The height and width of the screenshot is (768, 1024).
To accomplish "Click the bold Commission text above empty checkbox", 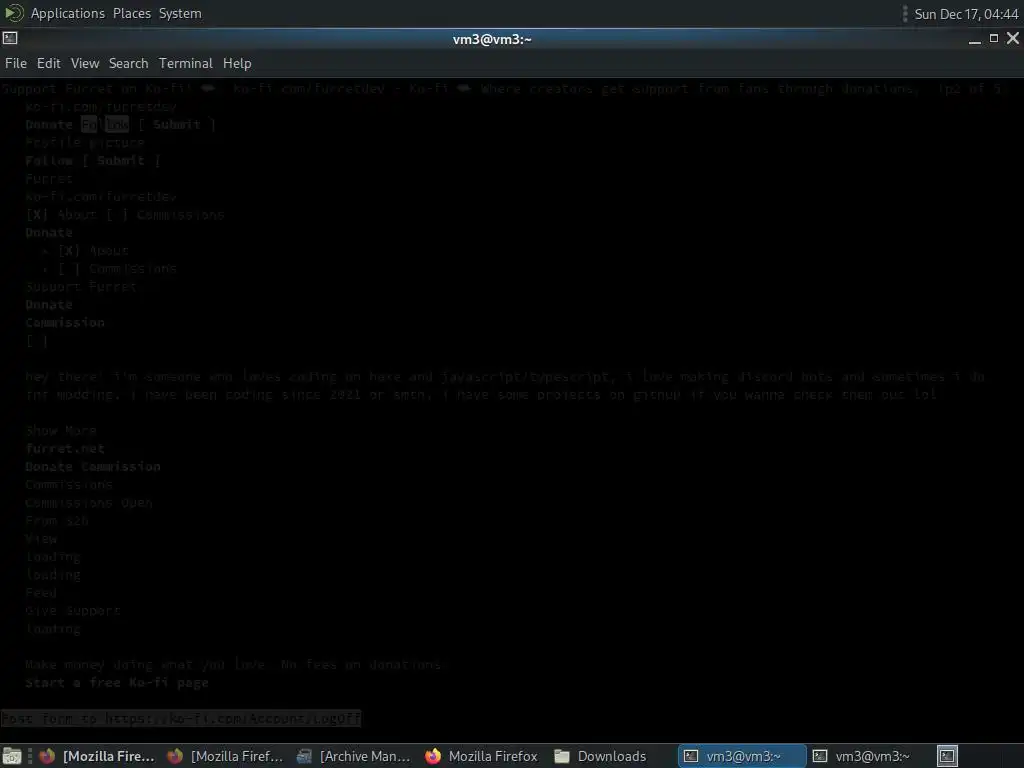I will click(x=65, y=323).
